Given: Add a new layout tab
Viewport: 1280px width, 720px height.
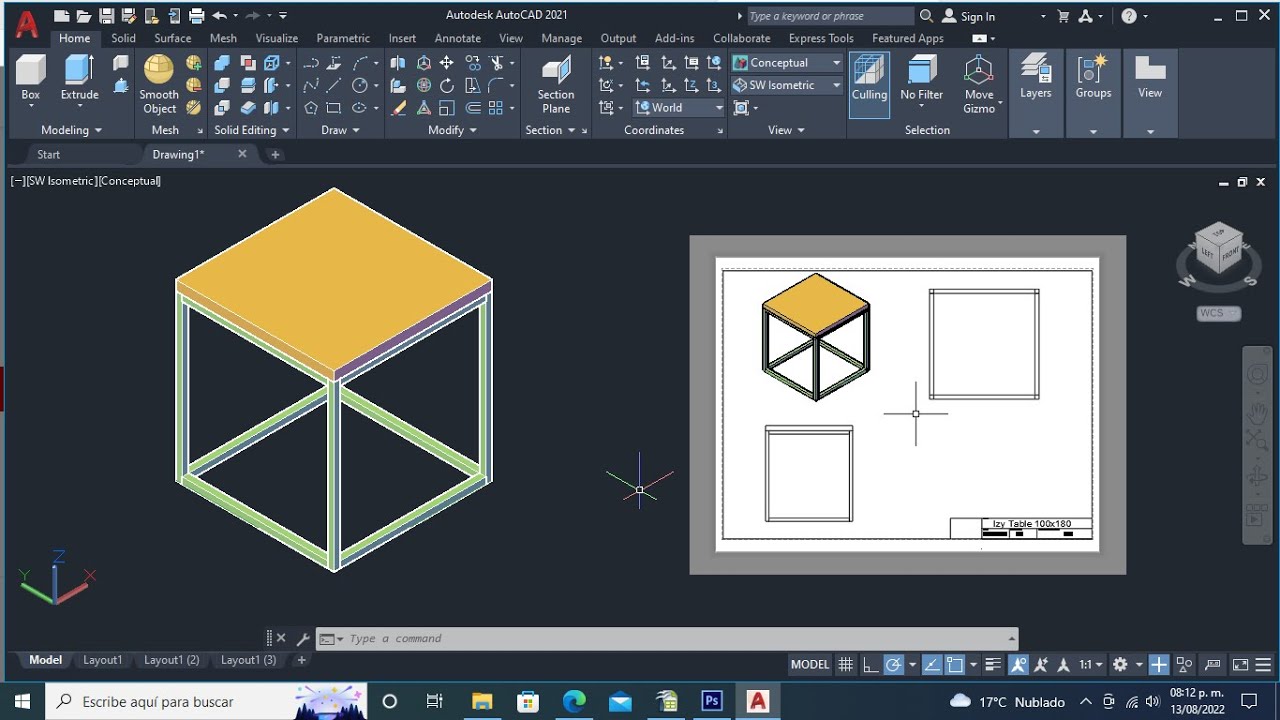Looking at the screenshot, I should pos(302,660).
